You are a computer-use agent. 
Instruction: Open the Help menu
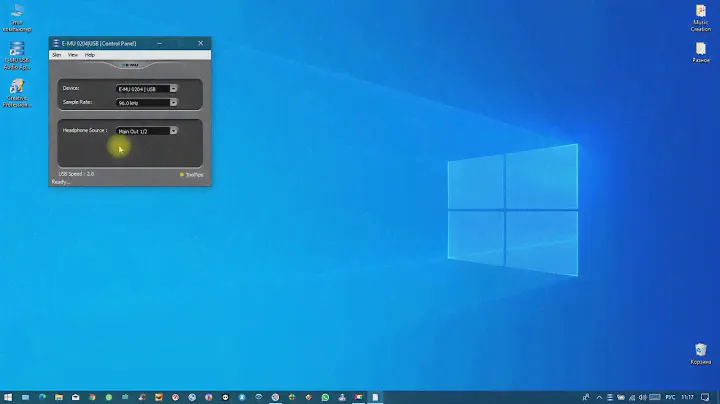(89, 55)
